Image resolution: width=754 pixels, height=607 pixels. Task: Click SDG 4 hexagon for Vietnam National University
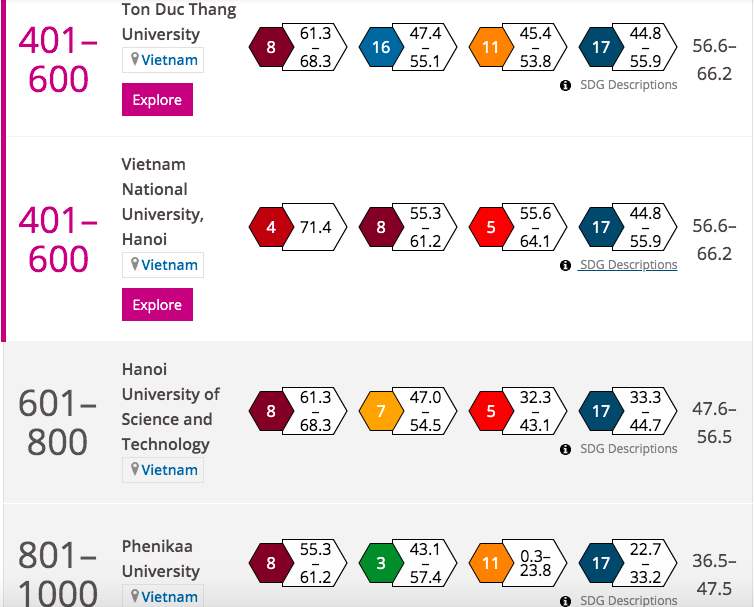point(270,228)
